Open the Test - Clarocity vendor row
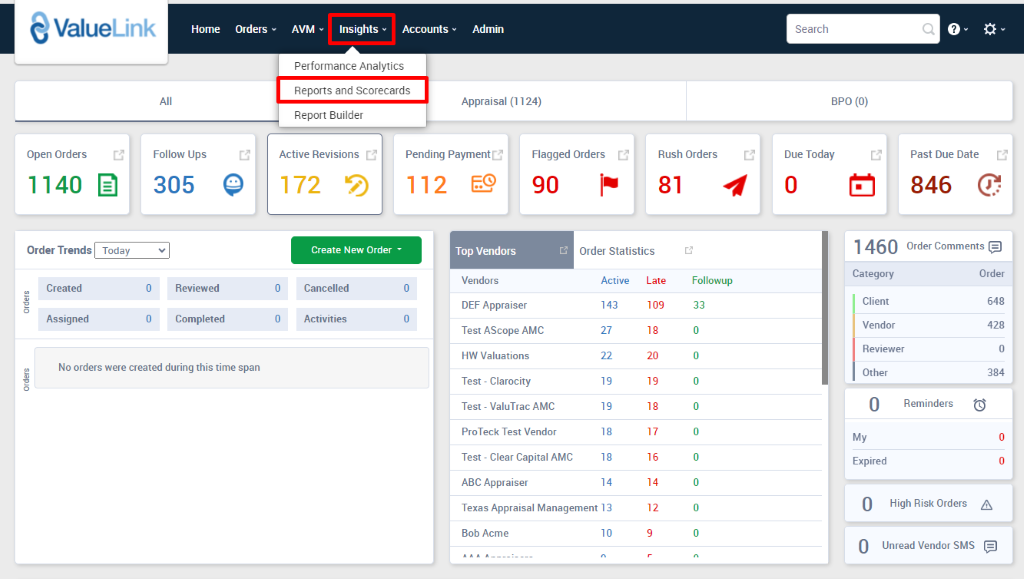 click(x=635, y=381)
